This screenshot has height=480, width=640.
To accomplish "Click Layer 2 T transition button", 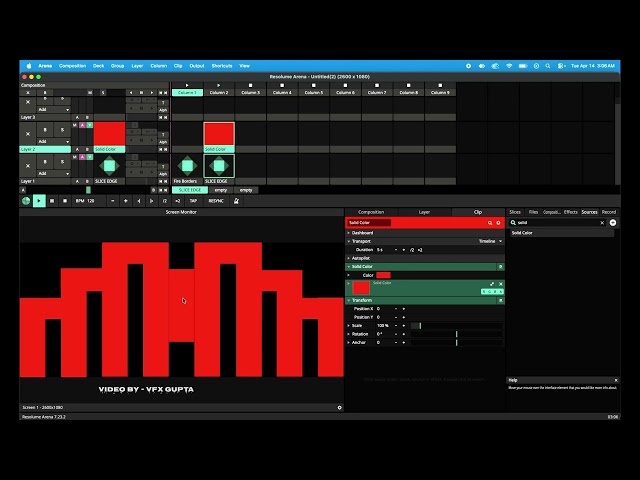I will point(163,135).
